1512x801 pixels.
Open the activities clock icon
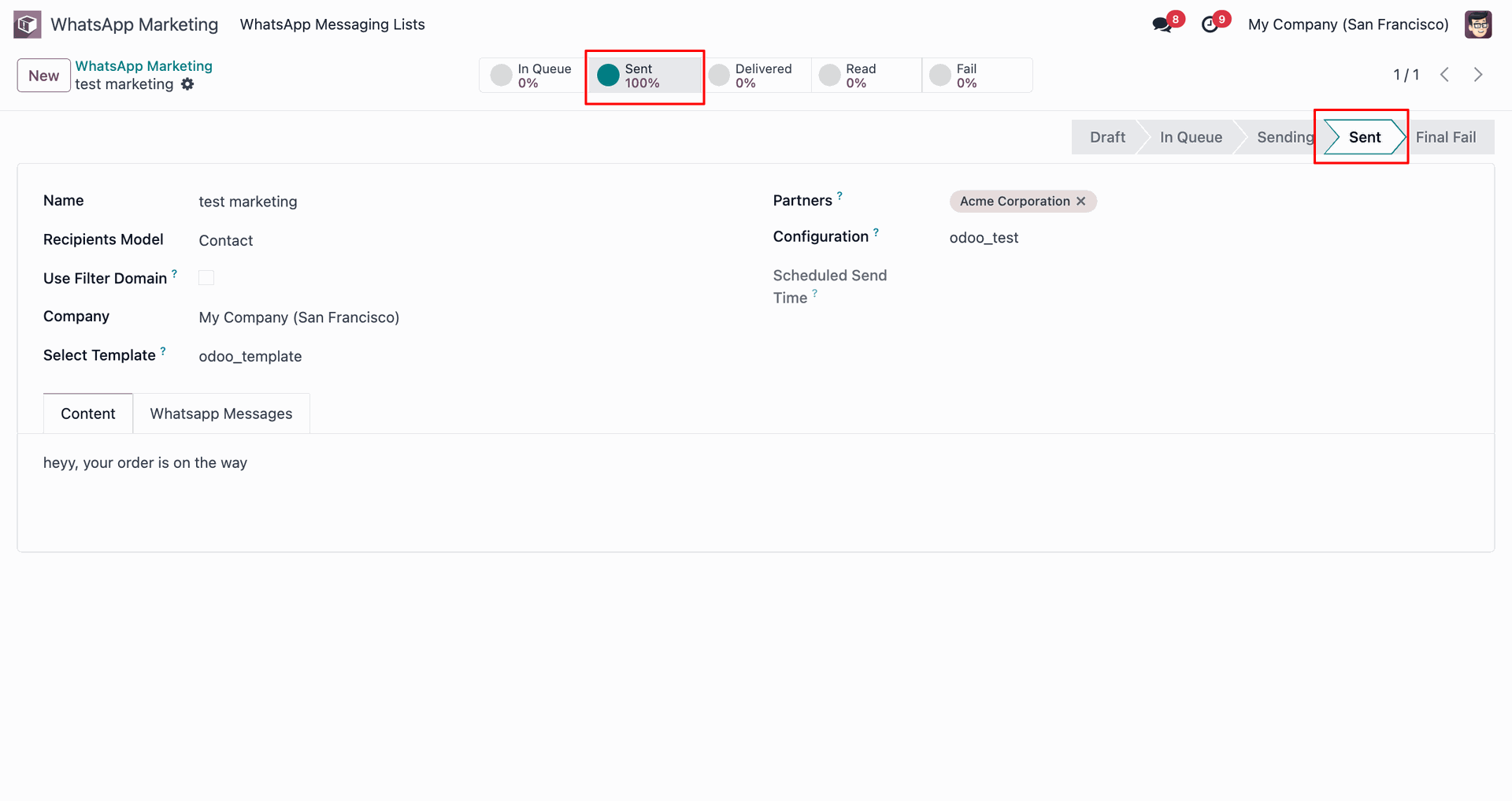pyautogui.click(x=1210, y=24)
